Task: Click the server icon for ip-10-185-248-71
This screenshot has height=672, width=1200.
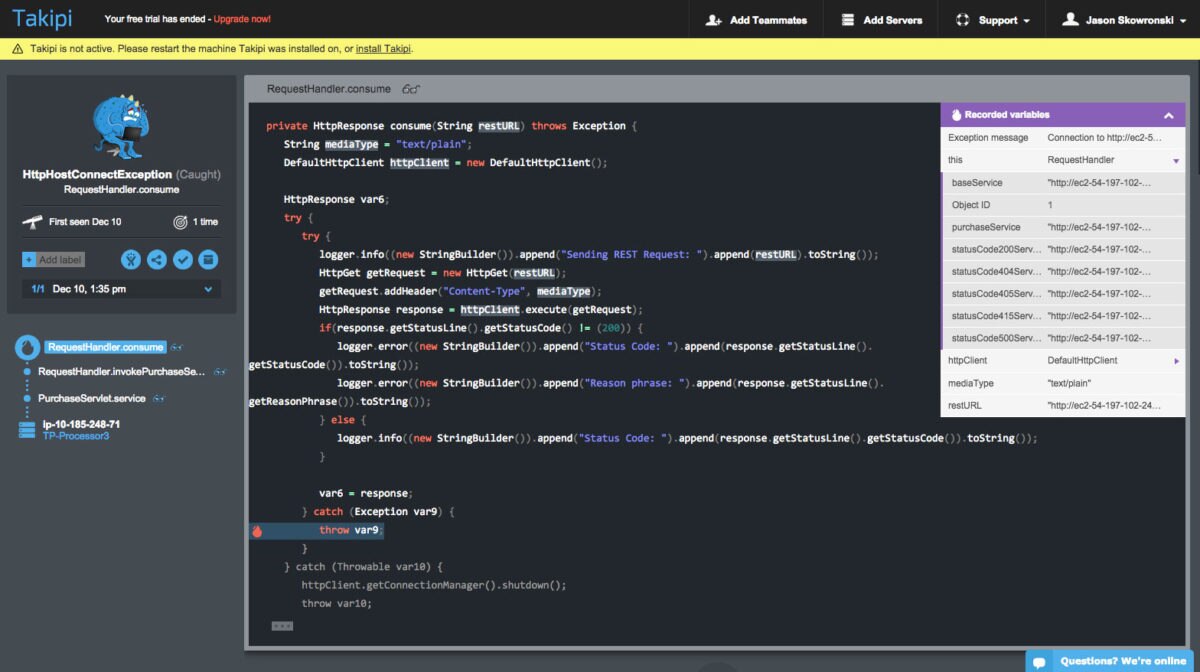Action: 25,426
